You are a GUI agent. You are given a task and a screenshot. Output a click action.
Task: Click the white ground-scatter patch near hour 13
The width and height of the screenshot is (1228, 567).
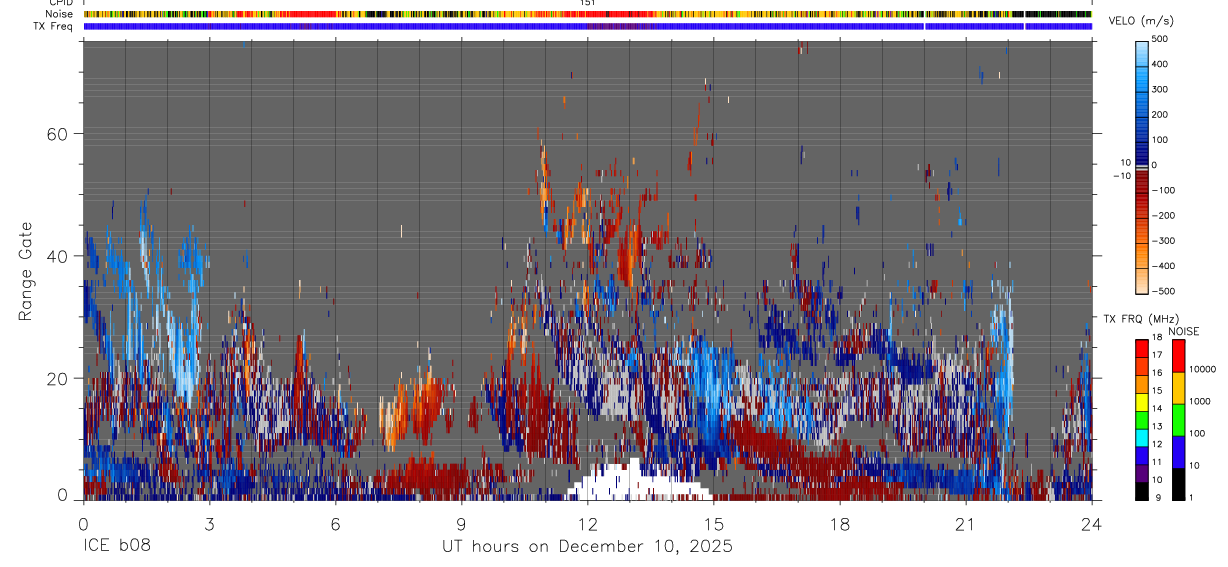(638, 483)
